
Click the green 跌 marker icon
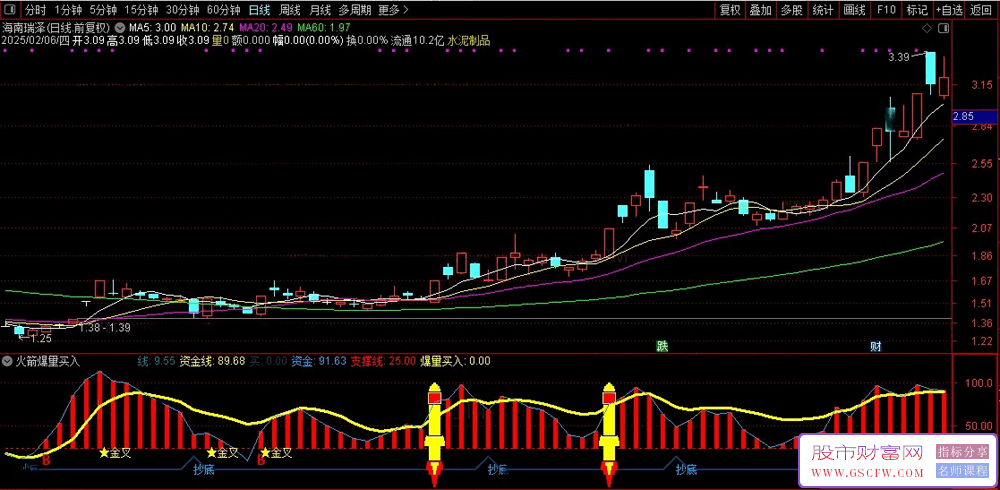tap(661, 346)
